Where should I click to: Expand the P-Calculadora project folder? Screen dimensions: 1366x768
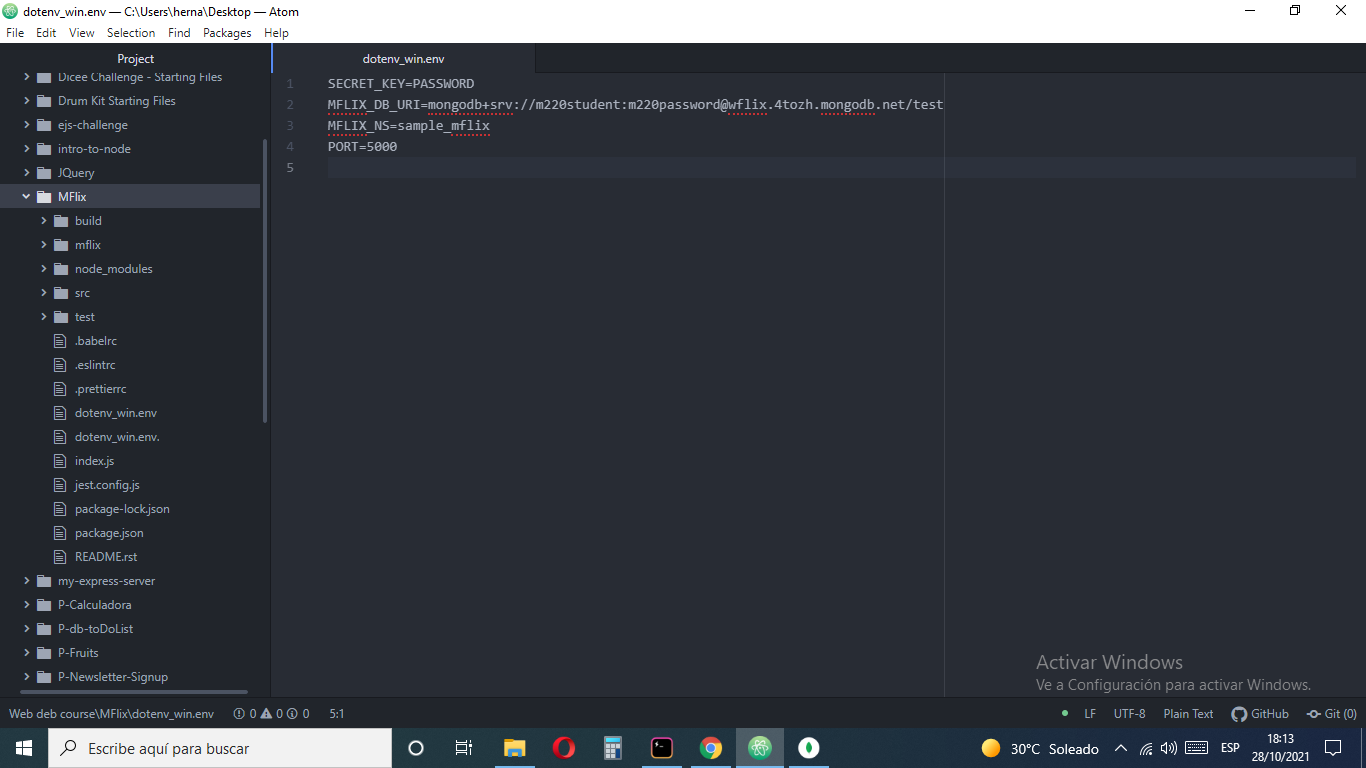point(27,605)
